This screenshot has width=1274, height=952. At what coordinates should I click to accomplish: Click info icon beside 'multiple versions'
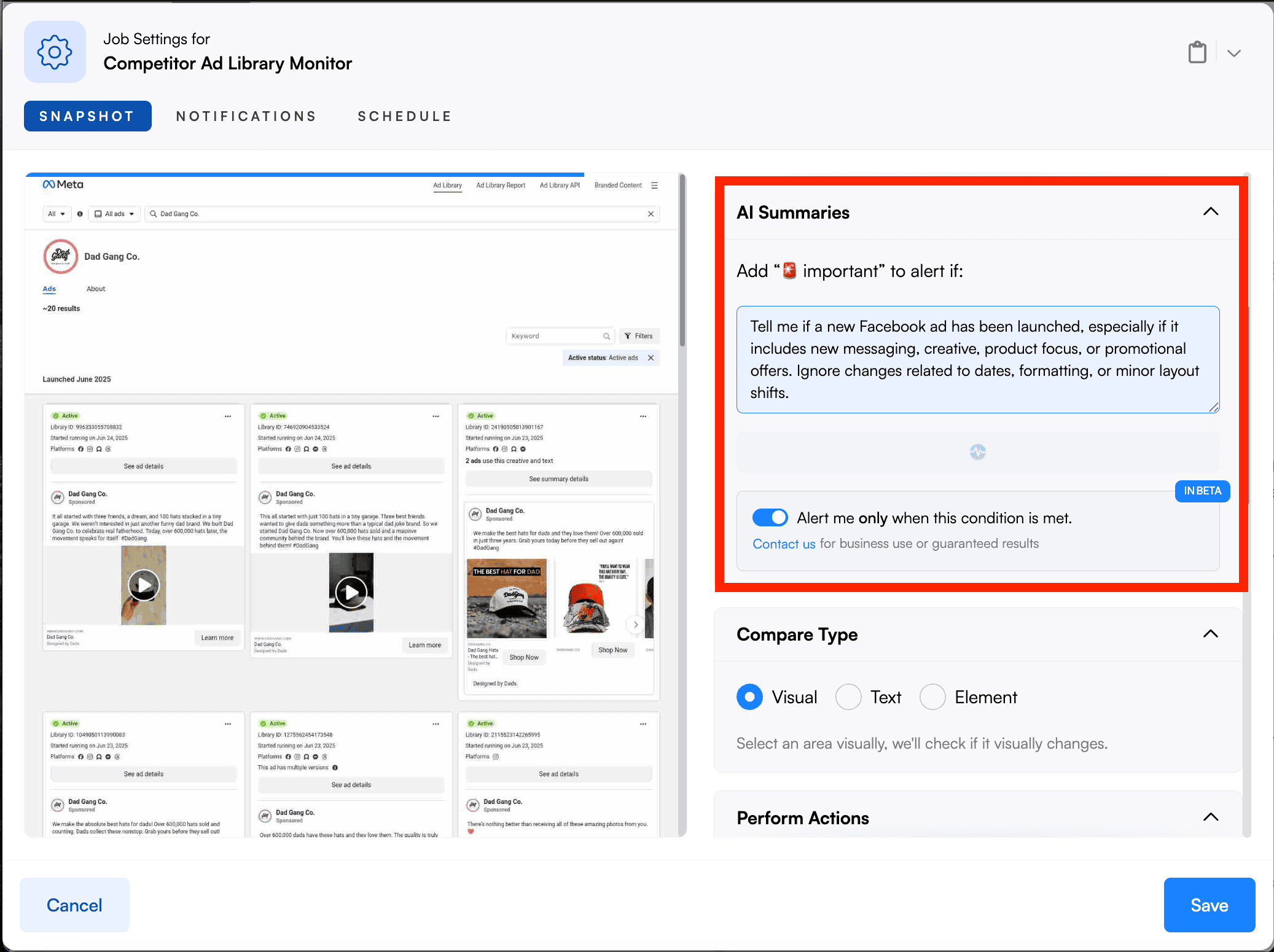335,767
